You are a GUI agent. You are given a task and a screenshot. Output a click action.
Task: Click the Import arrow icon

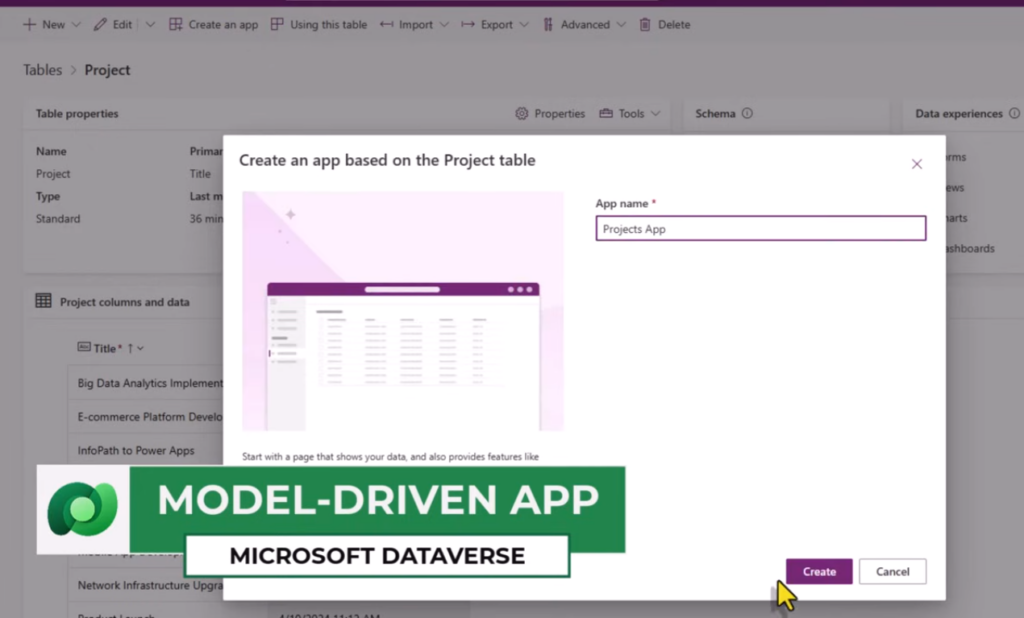387,24
